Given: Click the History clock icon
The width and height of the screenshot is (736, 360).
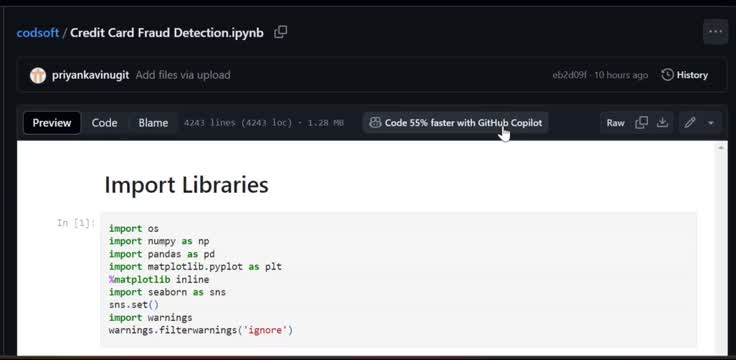Looking at the screenshot, I should [x=667, y=75].
